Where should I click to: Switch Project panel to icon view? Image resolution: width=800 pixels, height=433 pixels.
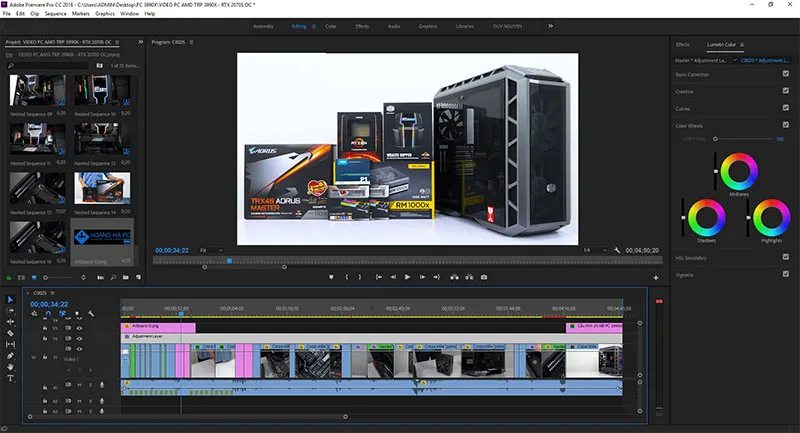point(34,277)
